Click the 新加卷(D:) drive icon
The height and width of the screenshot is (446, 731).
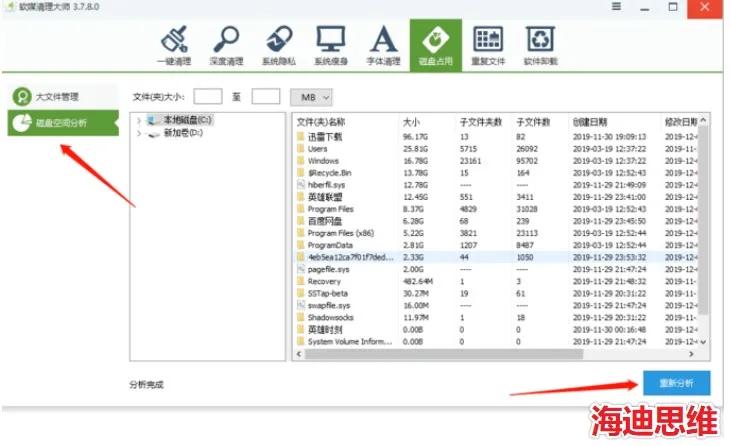coord(153,134)
